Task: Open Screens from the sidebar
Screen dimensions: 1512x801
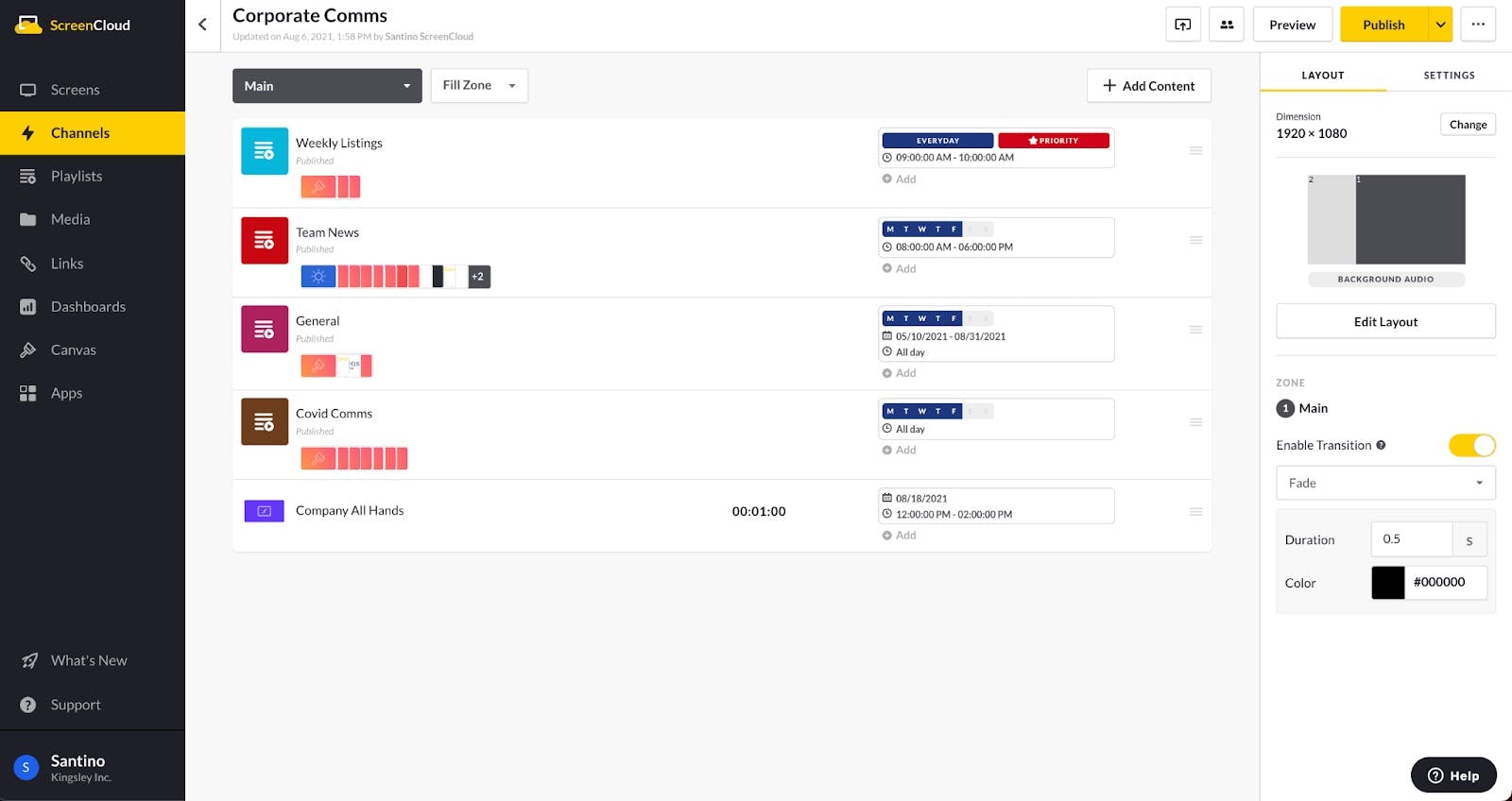Action: (x=93, y=90)
